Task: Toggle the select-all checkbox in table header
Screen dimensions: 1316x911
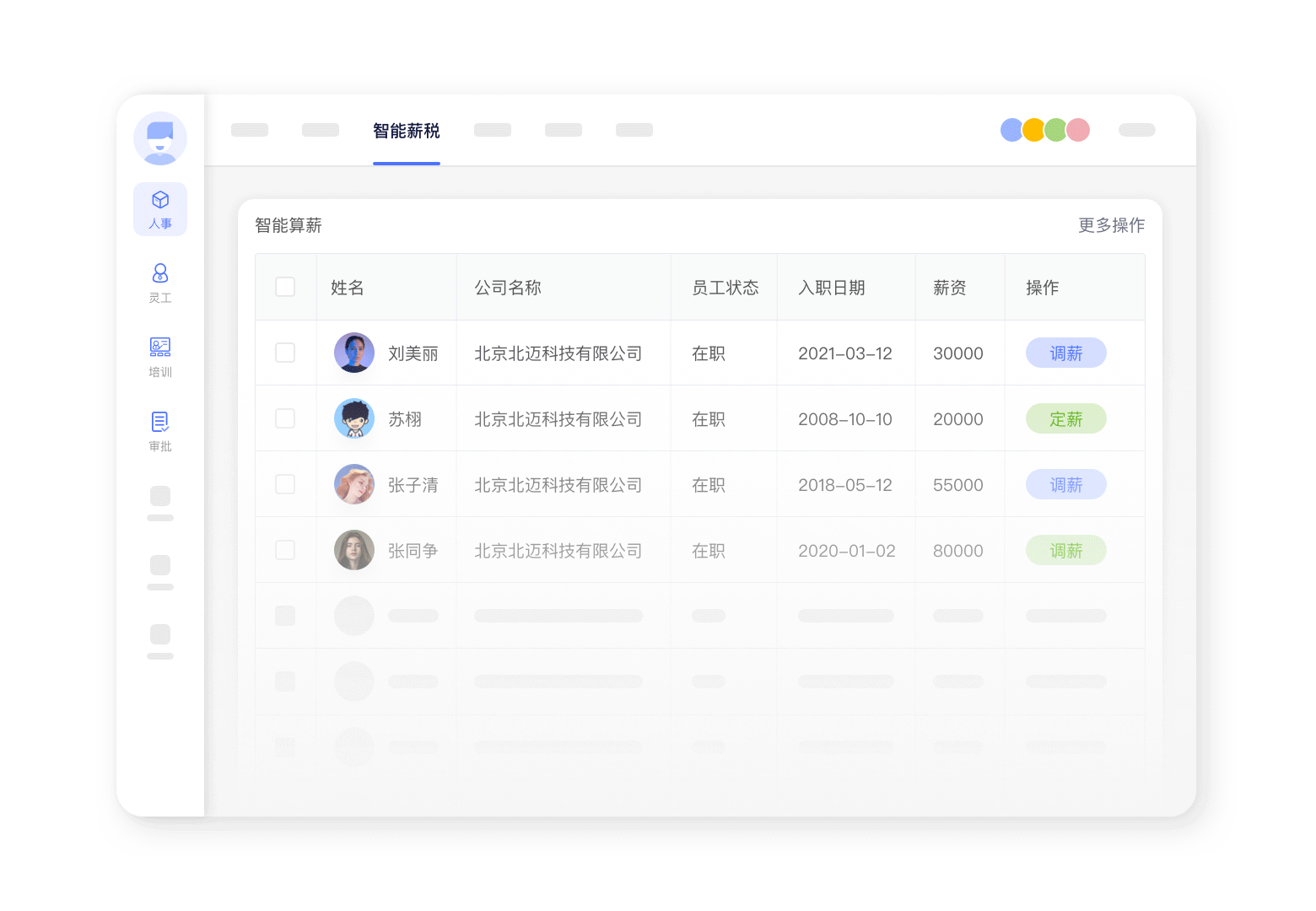Action: point(285,287)
